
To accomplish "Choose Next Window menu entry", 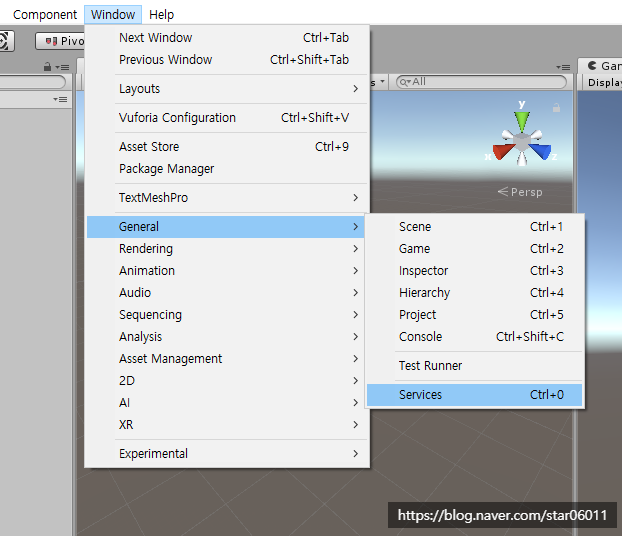I will (228, 38).
